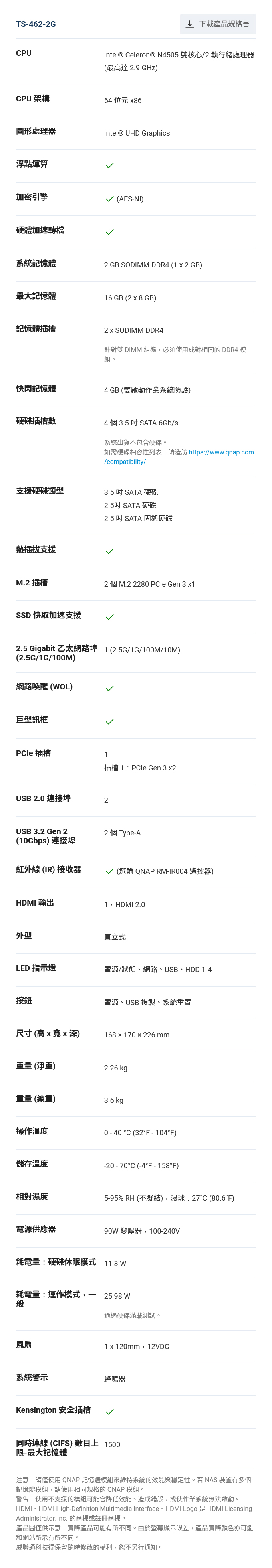Click the download arrow icon
Screen dimensions: 272x1568
(x=190, y=24)
